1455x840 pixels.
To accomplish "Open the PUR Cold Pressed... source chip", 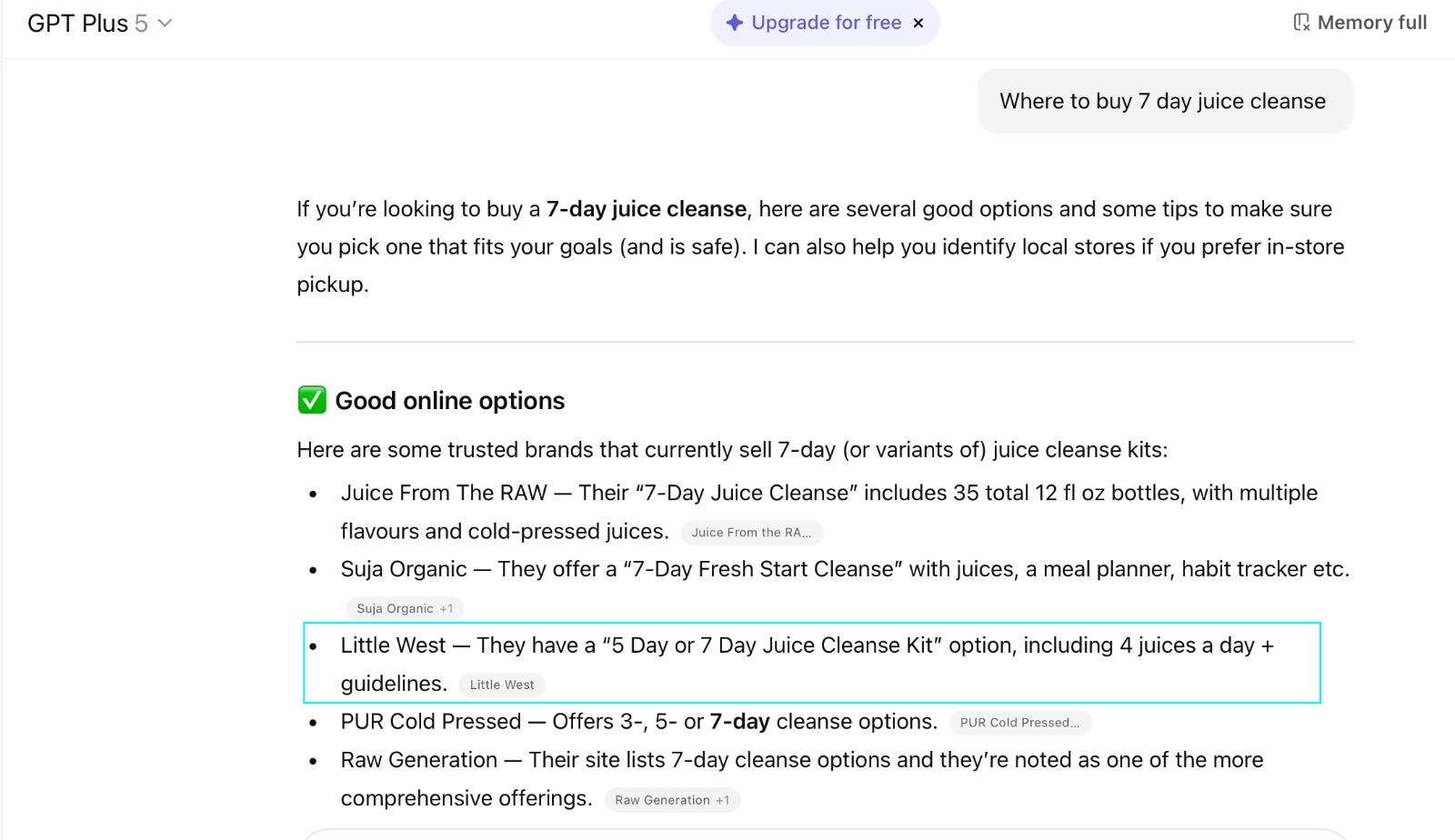I will click(x=1019, y=723).
